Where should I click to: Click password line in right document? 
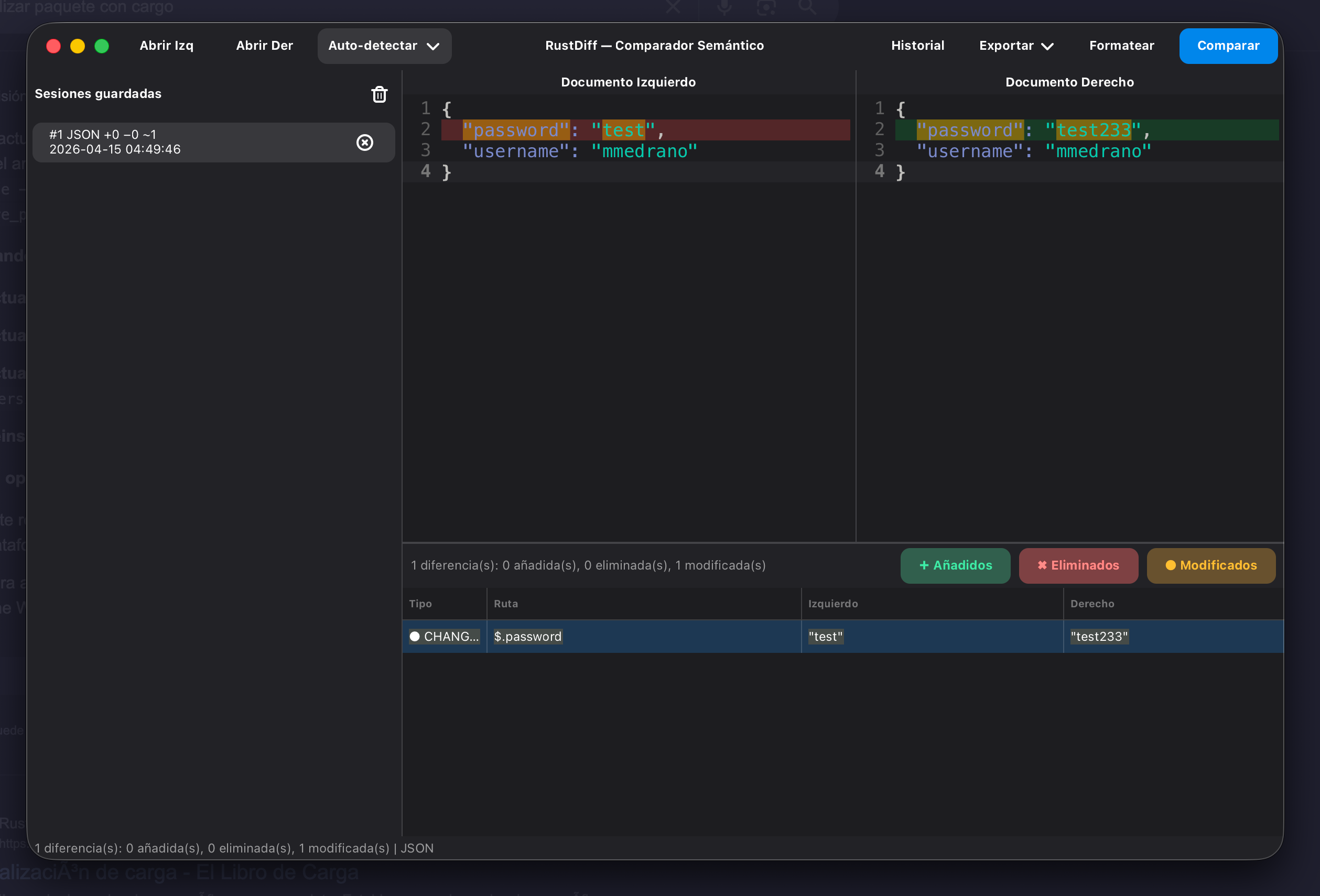coord(1087,130)
